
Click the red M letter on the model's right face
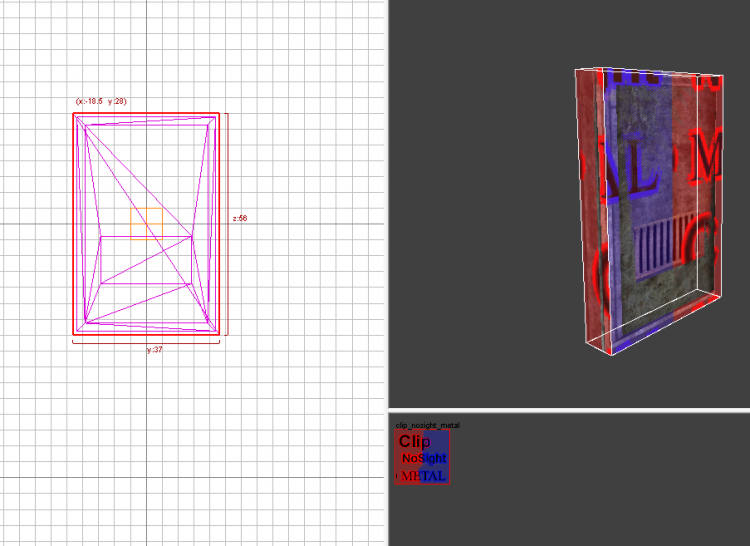pos(708,158)
